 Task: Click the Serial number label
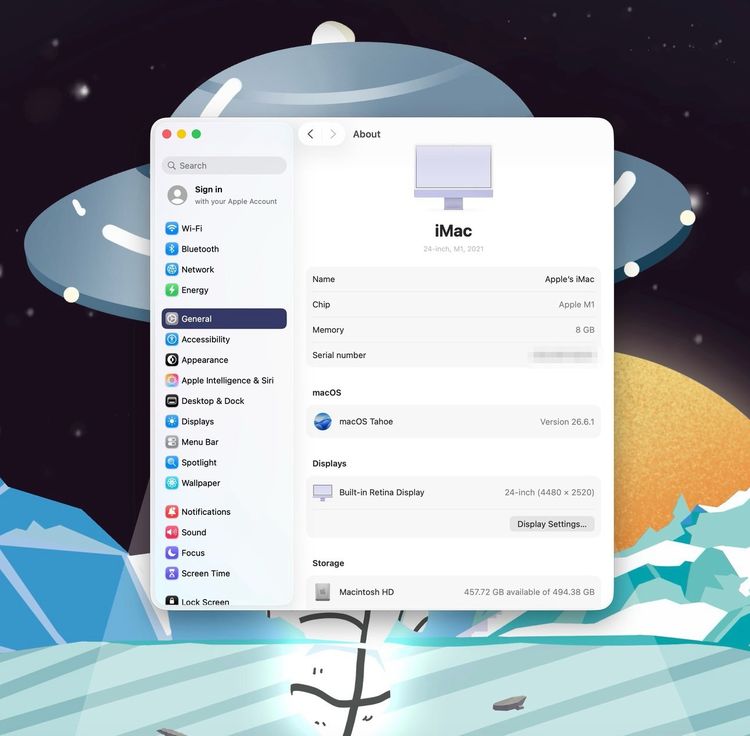(x=339, y=355)
